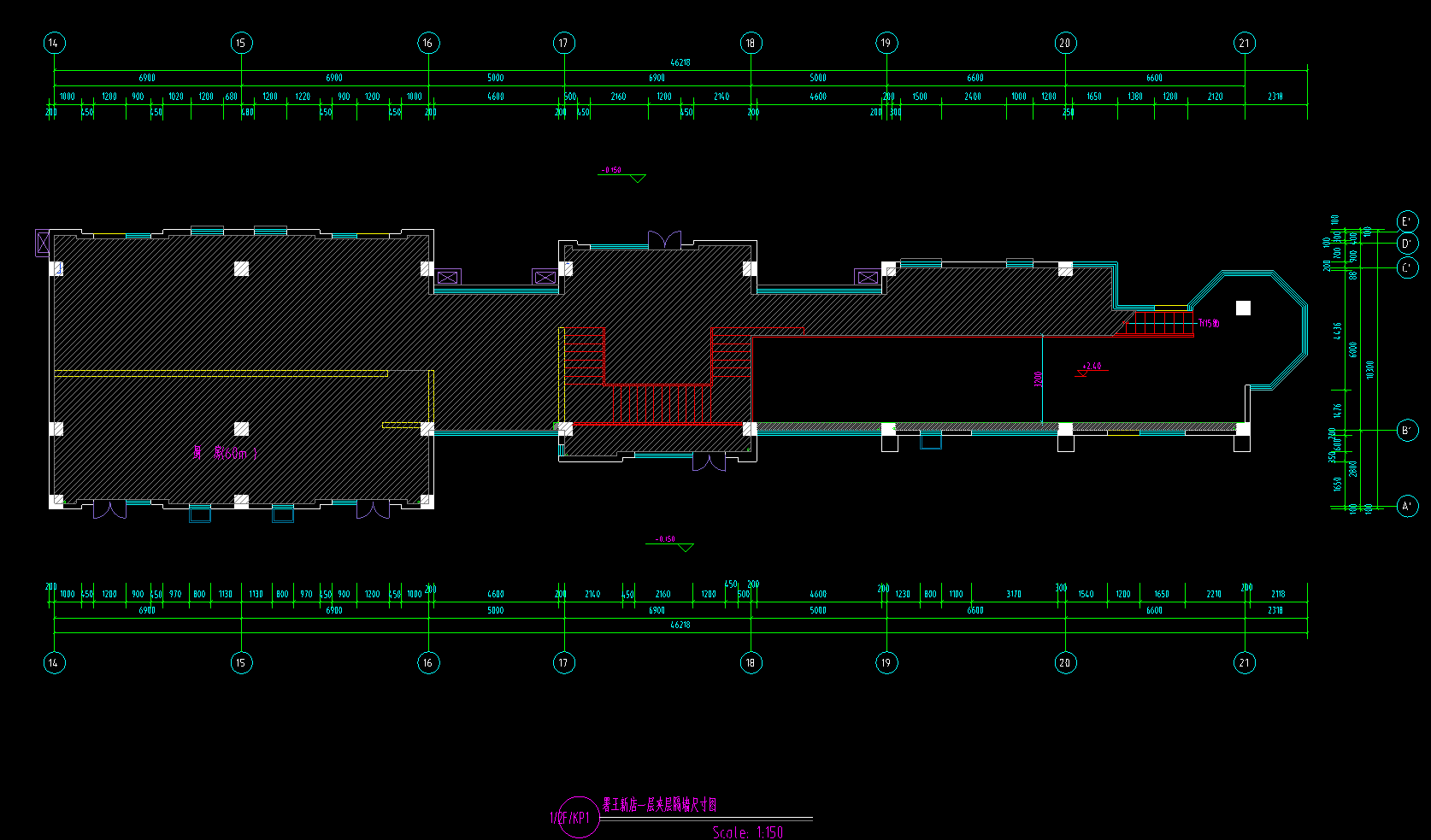Screen dimensions: 1431x840
Task: Click the long yellow dashed partition line
Action: tap(221, 373)
